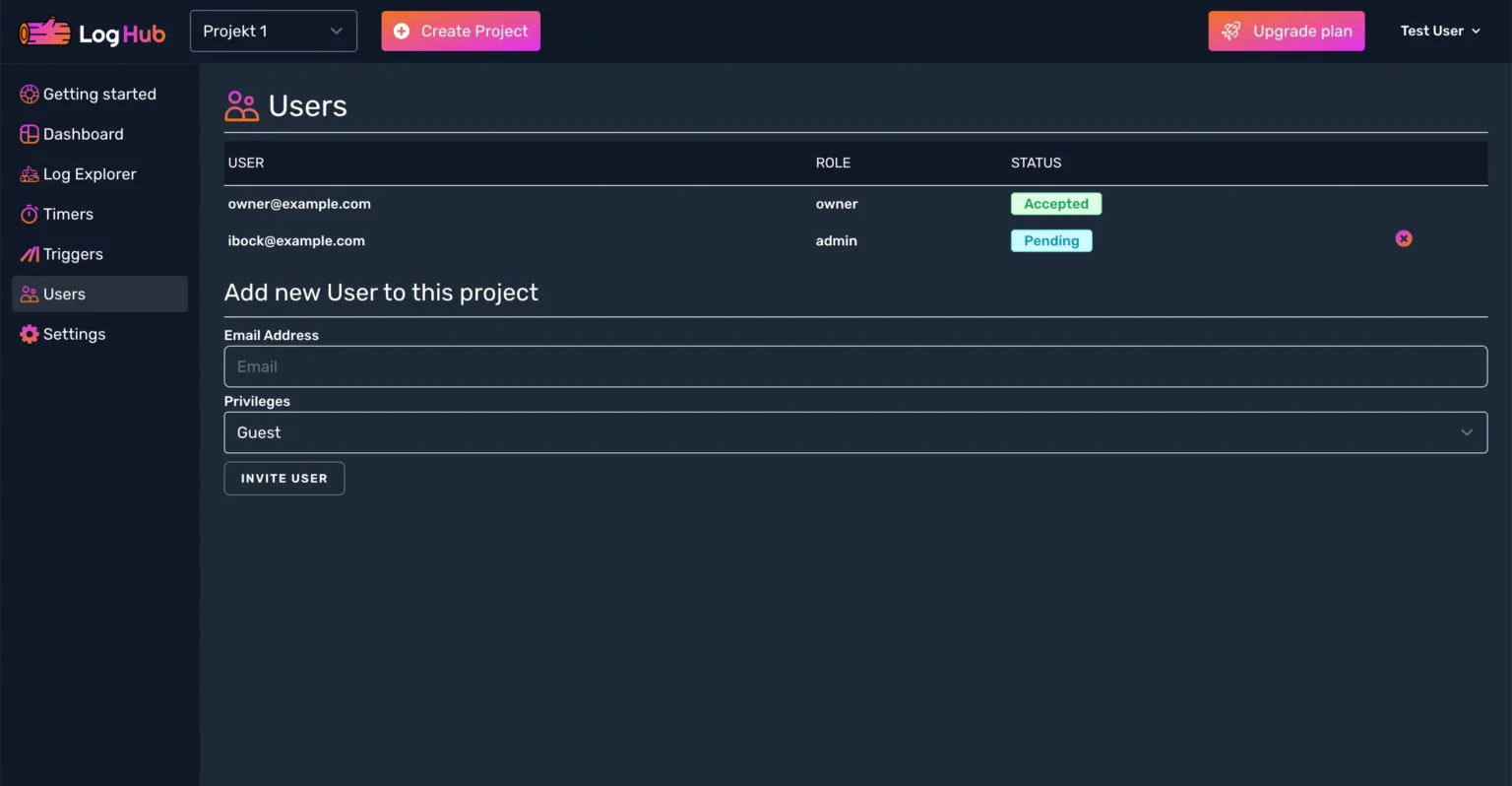Click the LogHub logo icon
Screen dimensions: 1512x786
[x=45, y=33]
